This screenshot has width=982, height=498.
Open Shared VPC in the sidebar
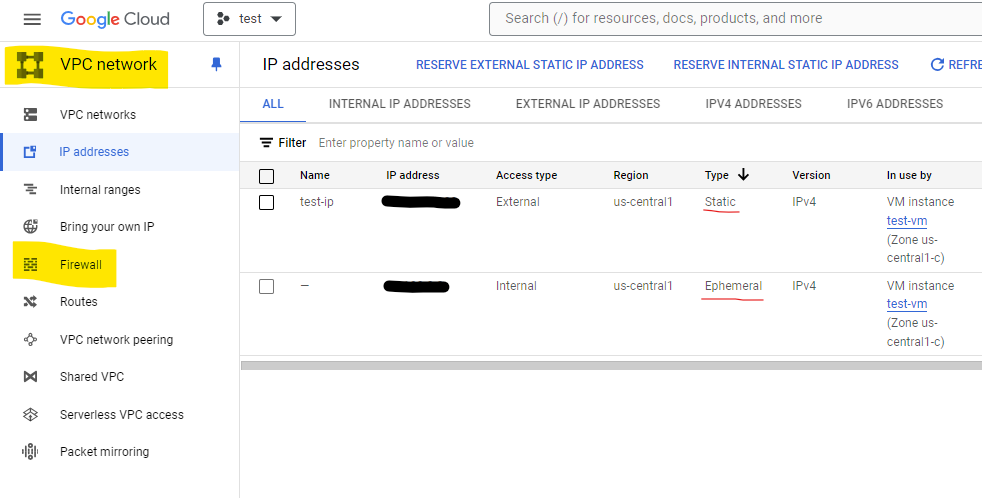[92, 376]
